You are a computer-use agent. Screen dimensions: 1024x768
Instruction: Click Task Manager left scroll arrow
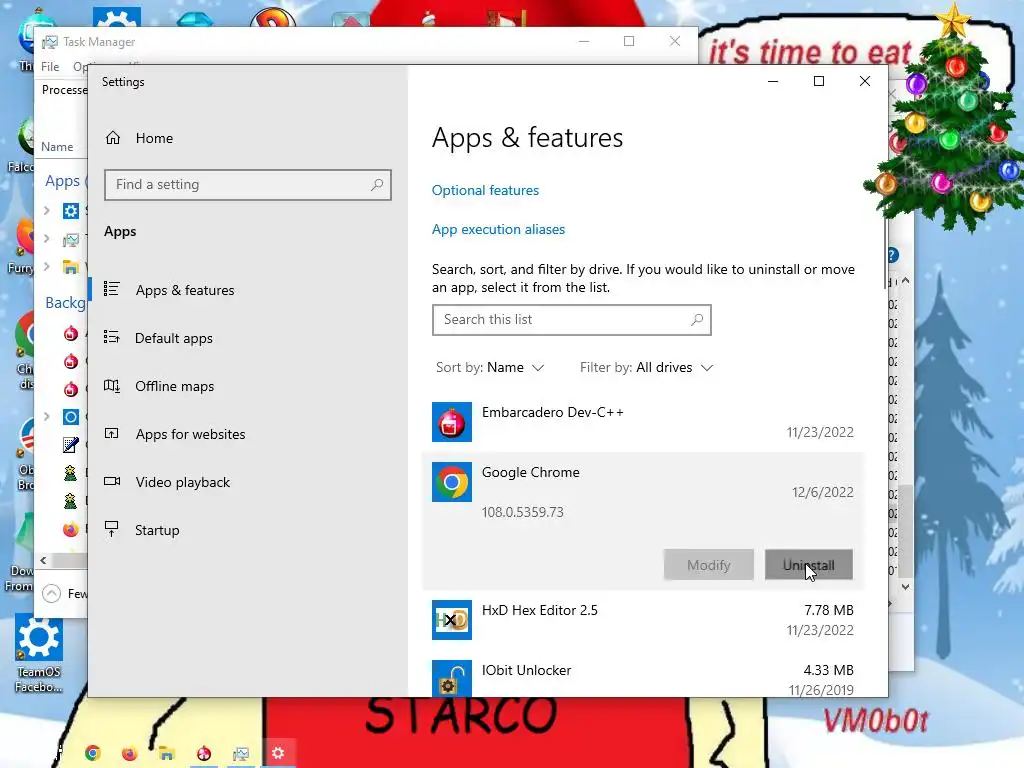pyautogui.click(x=43, y=560)
